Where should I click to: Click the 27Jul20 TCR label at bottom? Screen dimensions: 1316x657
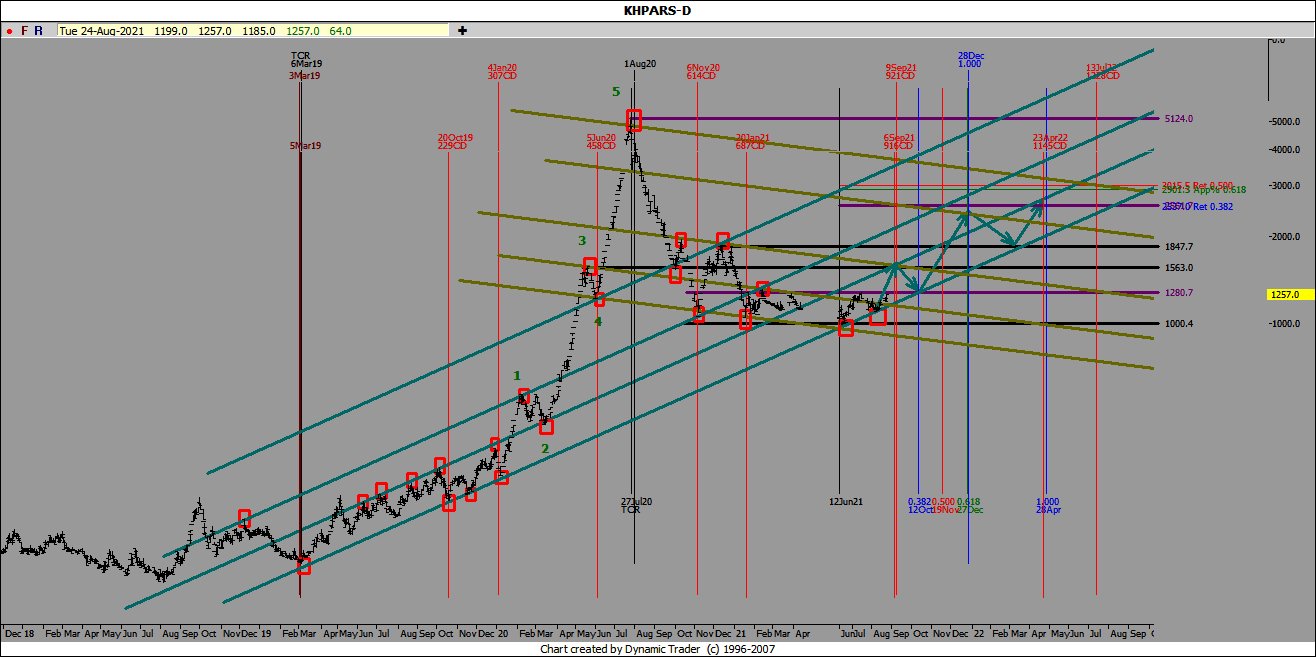point(636,505)
